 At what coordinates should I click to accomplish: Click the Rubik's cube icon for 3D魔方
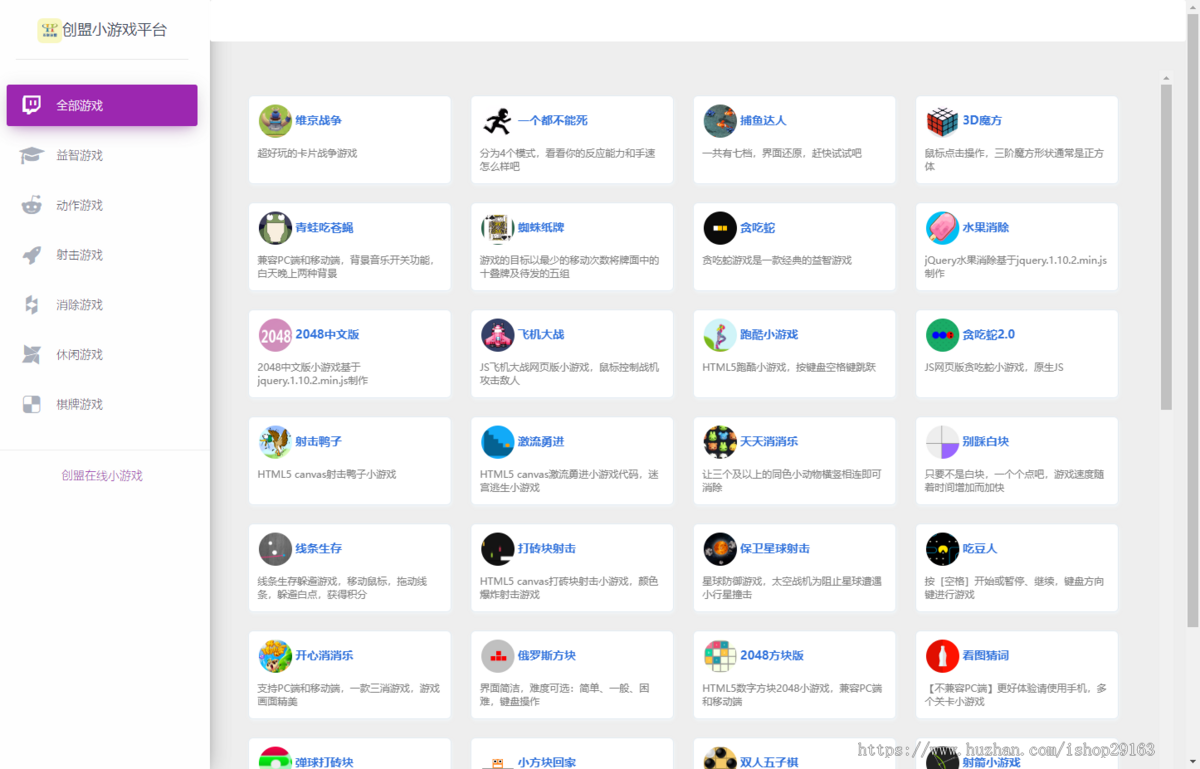click(x=942, y=121)
